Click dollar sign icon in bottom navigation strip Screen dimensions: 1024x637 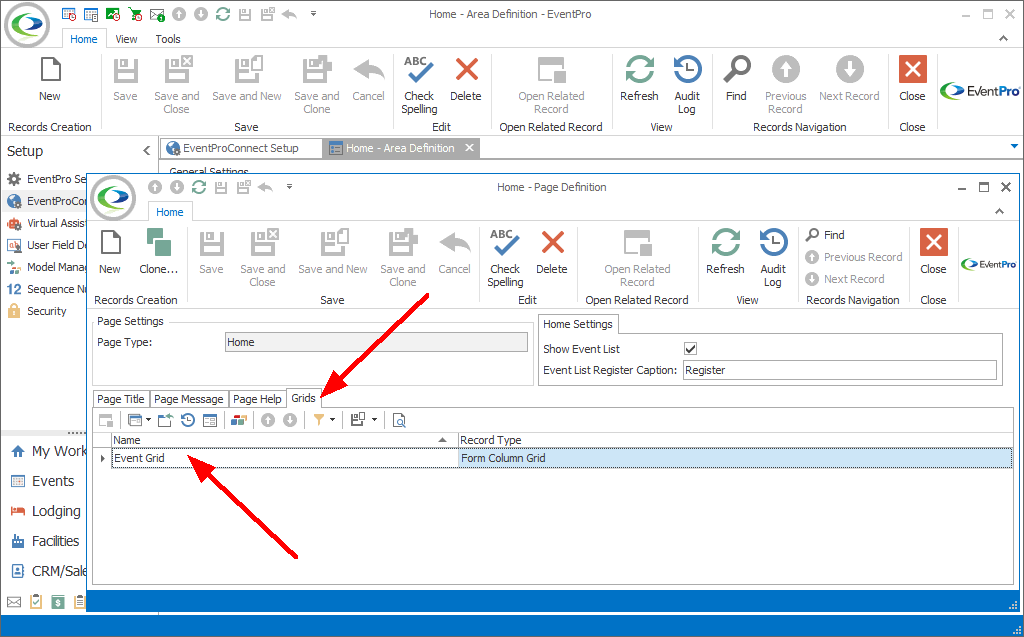click(x=58, y=602)
